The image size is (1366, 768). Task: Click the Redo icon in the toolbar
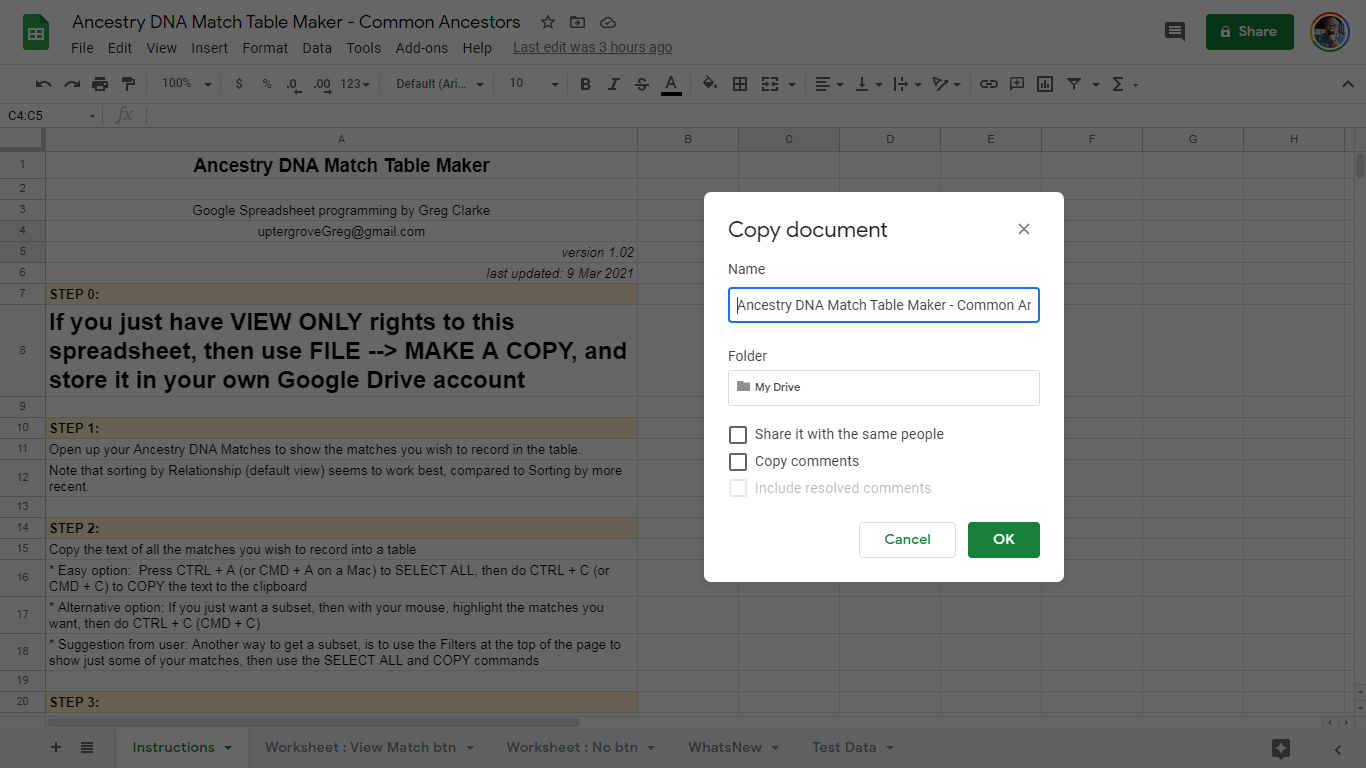[72, 84]
